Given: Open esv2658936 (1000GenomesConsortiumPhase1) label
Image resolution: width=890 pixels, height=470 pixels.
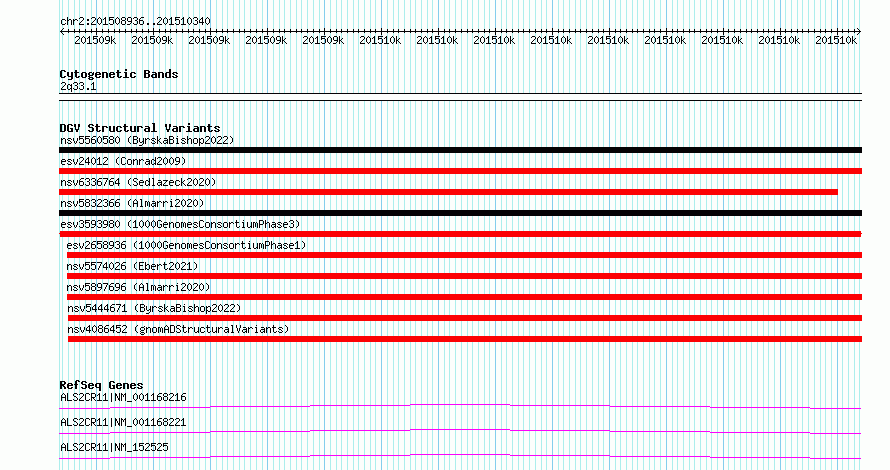Looking at the screenshot, I should point(186,245).
